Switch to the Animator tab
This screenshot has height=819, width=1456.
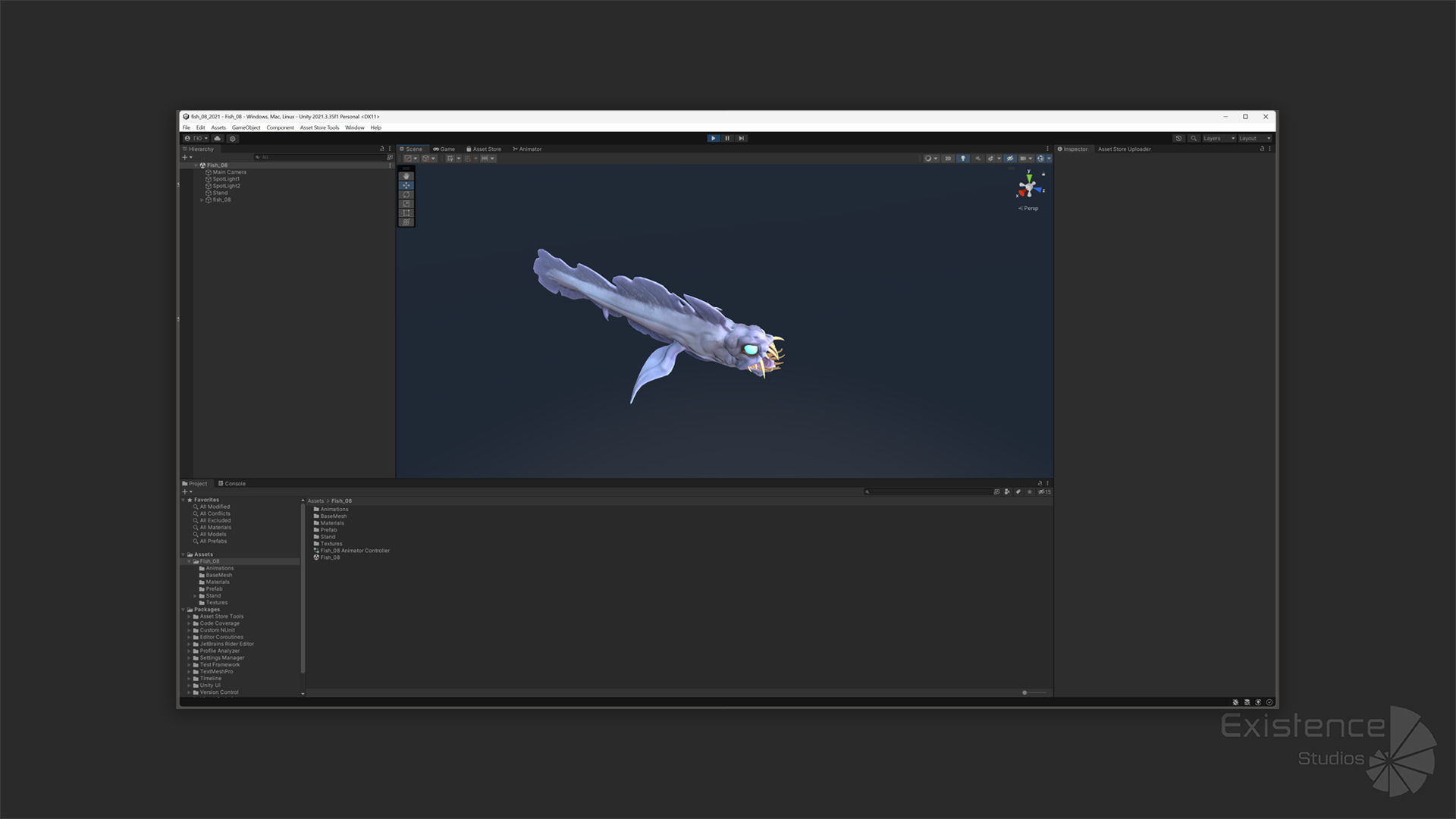coord(528,149)
